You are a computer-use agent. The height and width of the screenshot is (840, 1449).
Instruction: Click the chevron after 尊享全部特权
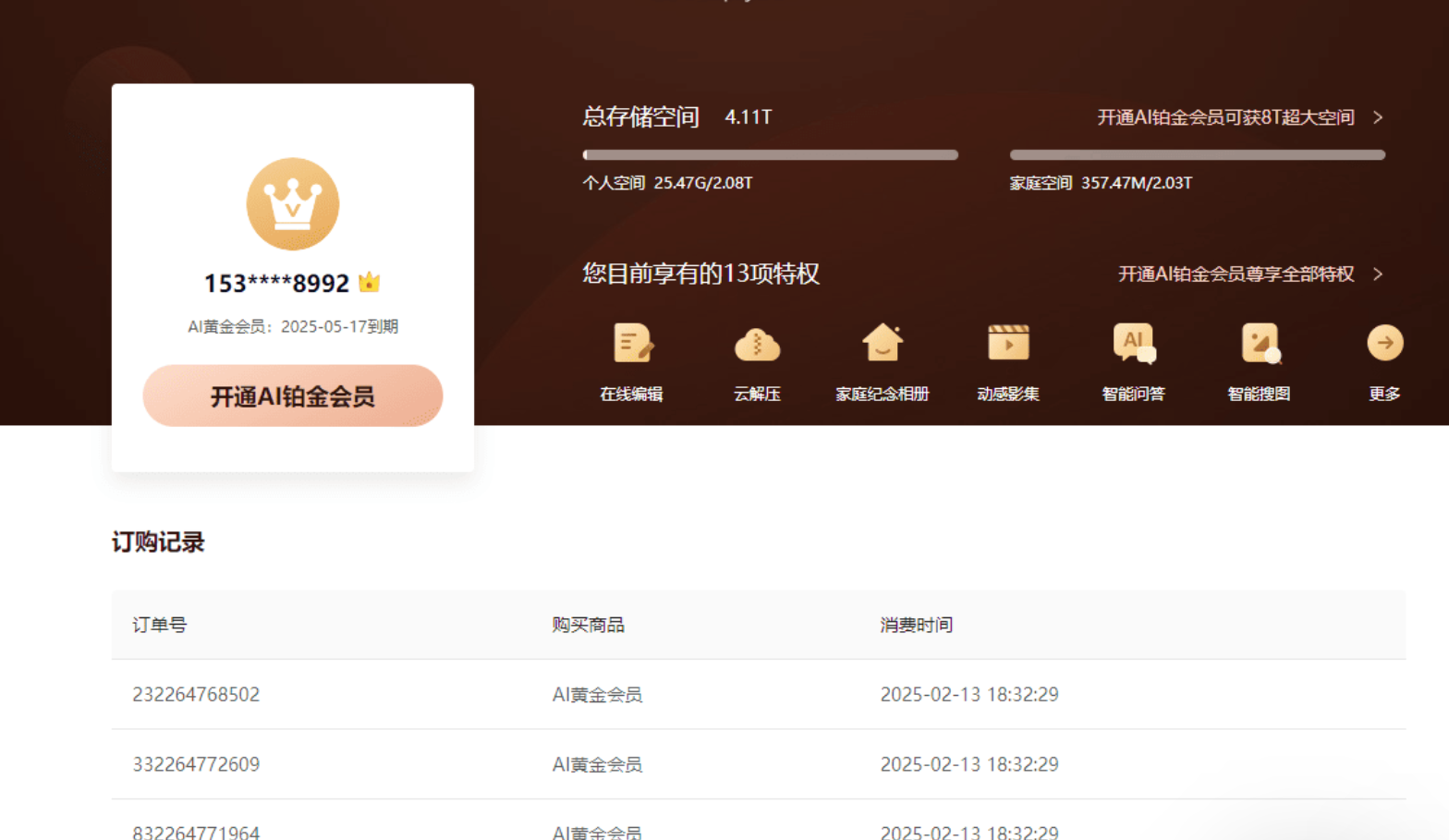(x=1378, y=274)
